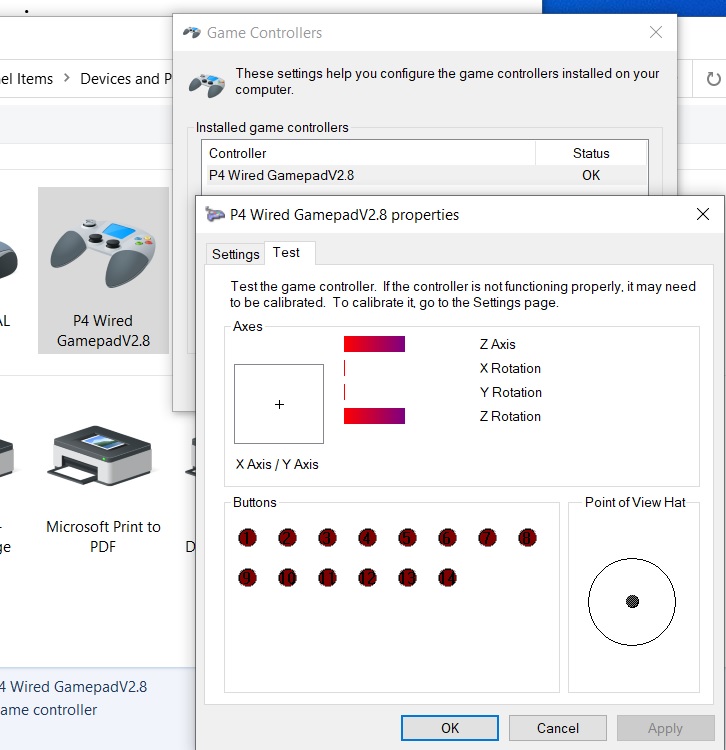Click button 12 indicator in Buttons group
This screenshot has width=726, height=750.
coord(367,578)
